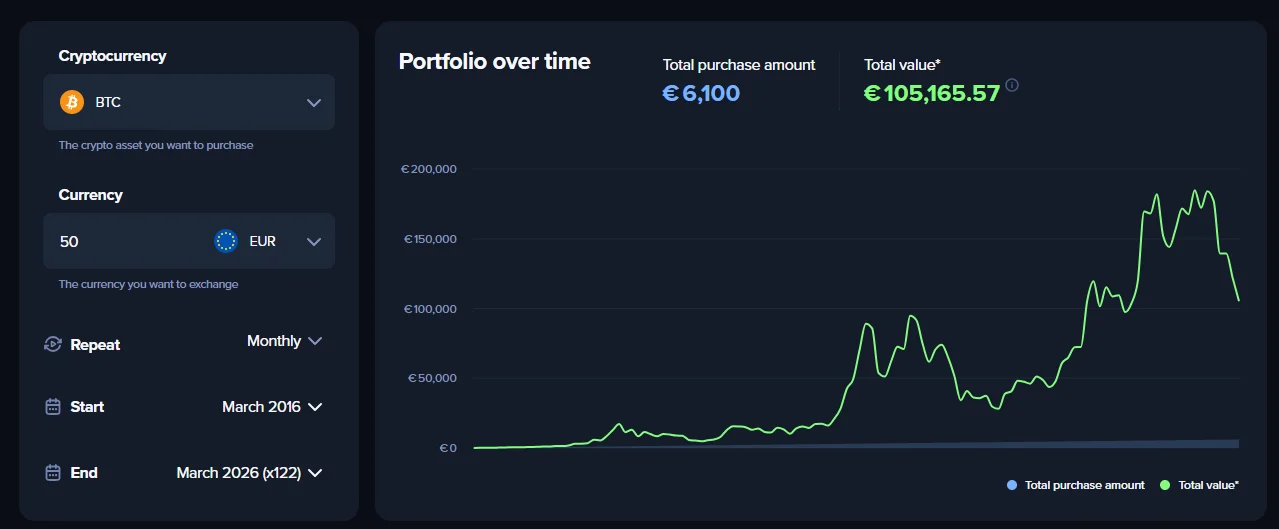
Task: Click the End calendar icon
Action: coord(53,473)
